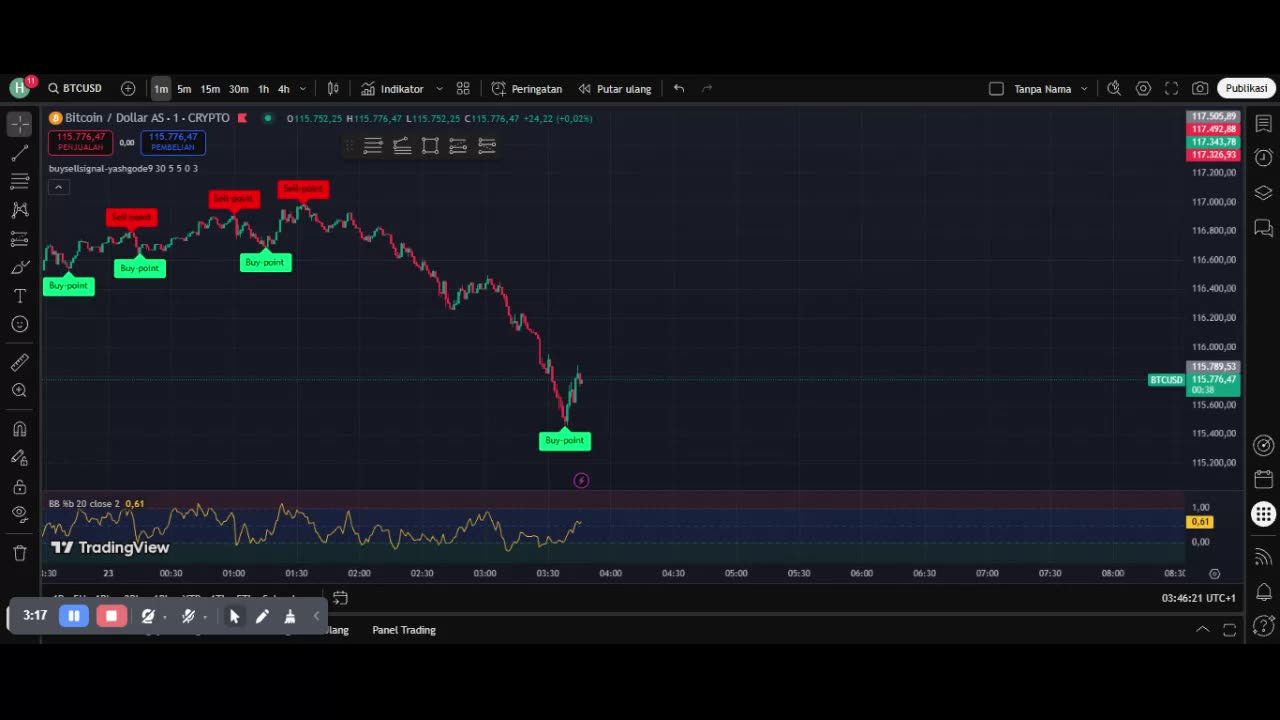This screenshot has width=1280, height=720.
Task: Select the 1m timeframe
Action: (x=161, y=89)
